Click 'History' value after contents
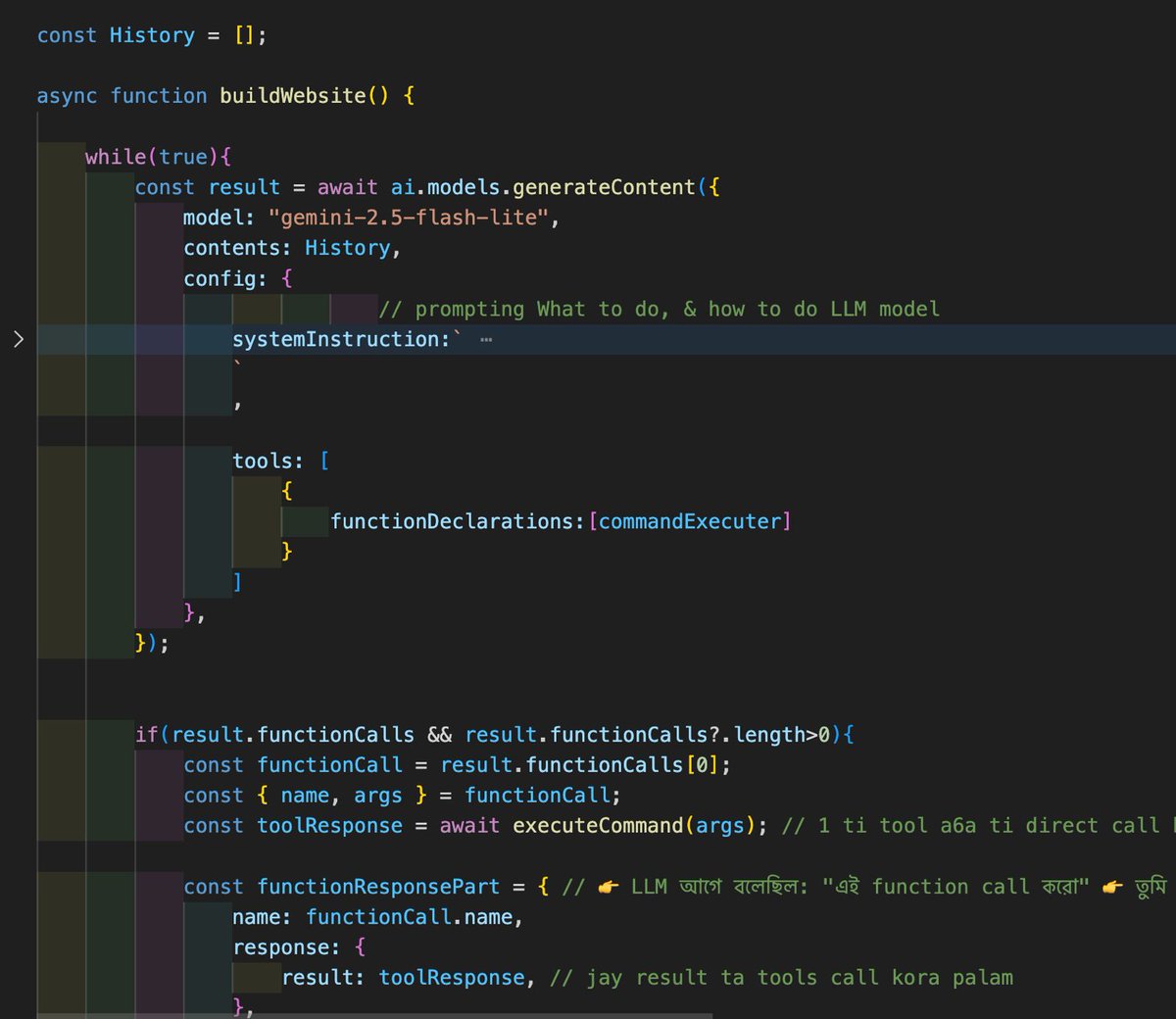 [347, 248]
